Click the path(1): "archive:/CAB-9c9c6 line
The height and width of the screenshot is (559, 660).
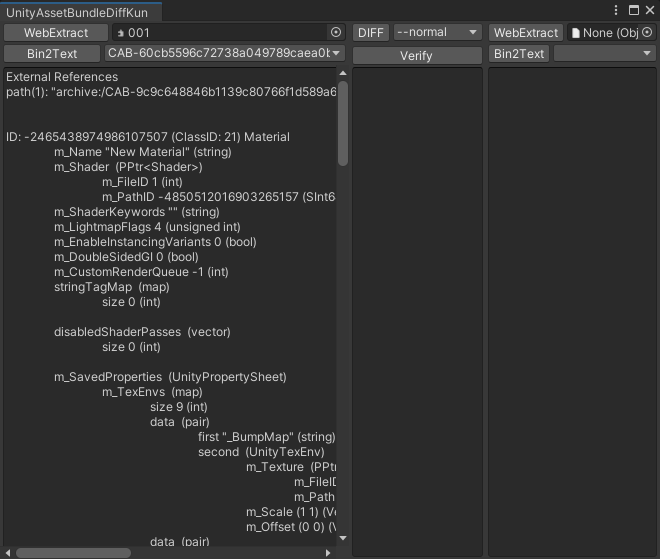pos(171,92)
